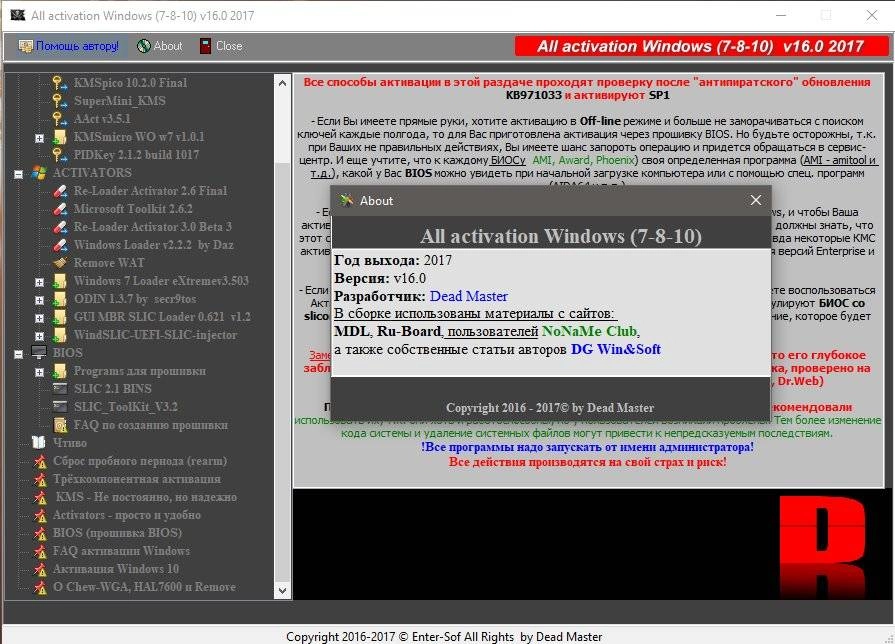Click the MDL text in About dialog

[352, 331]
